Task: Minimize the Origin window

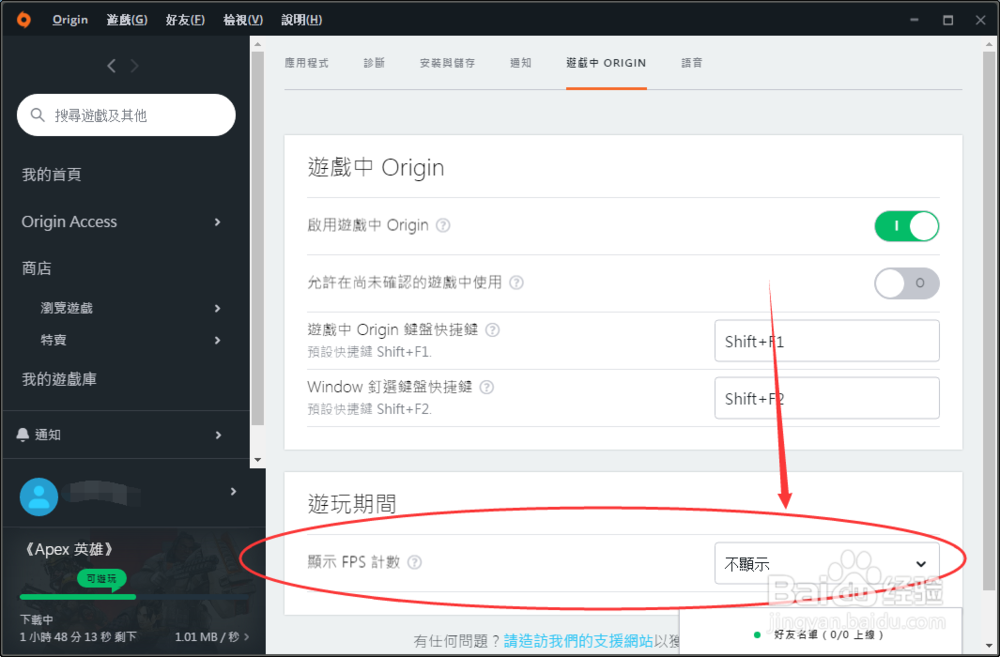Action: [914, 20]
